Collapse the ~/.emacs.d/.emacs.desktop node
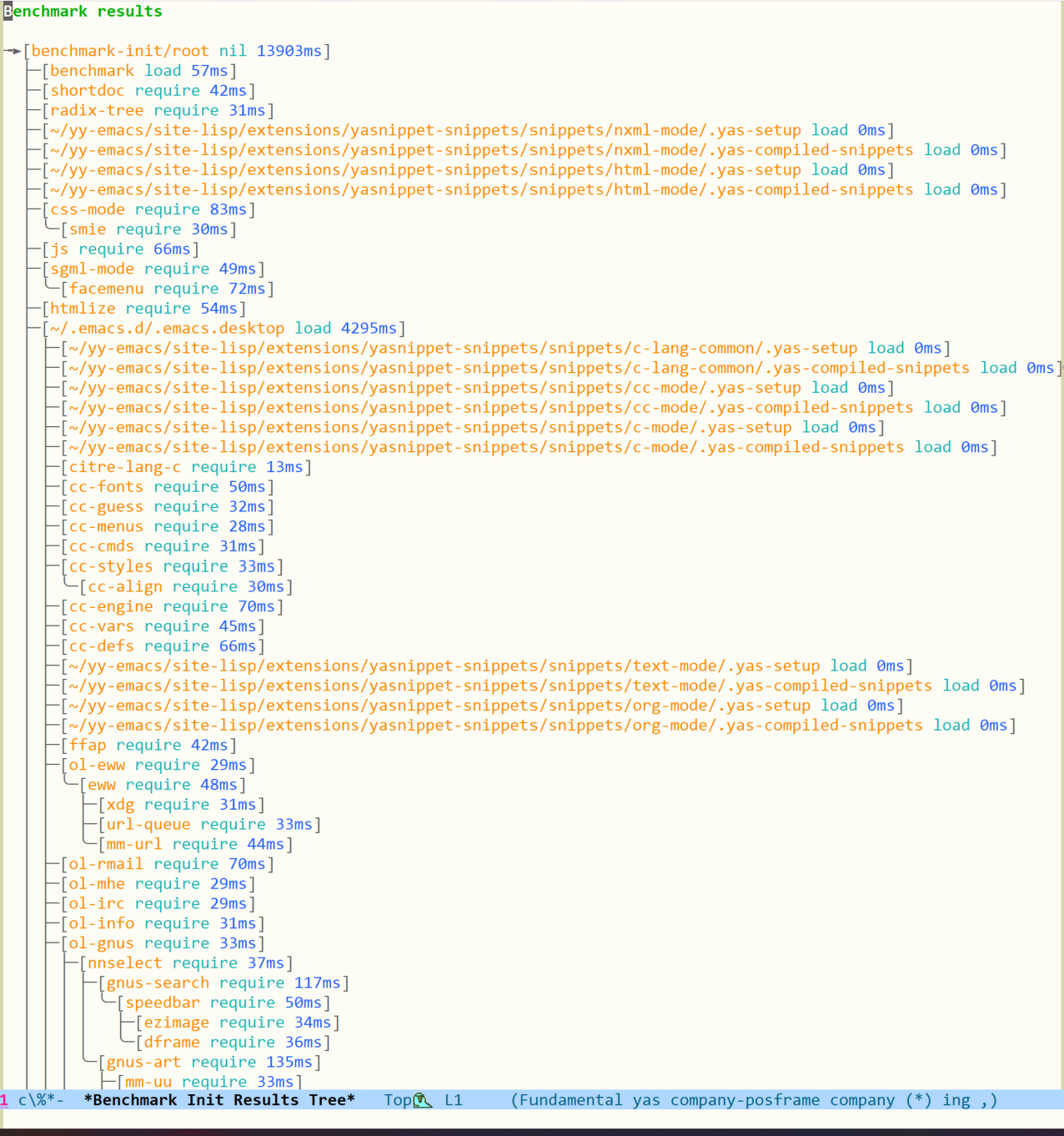This screenshot has height=1136, width=1064. click(166, 329)
